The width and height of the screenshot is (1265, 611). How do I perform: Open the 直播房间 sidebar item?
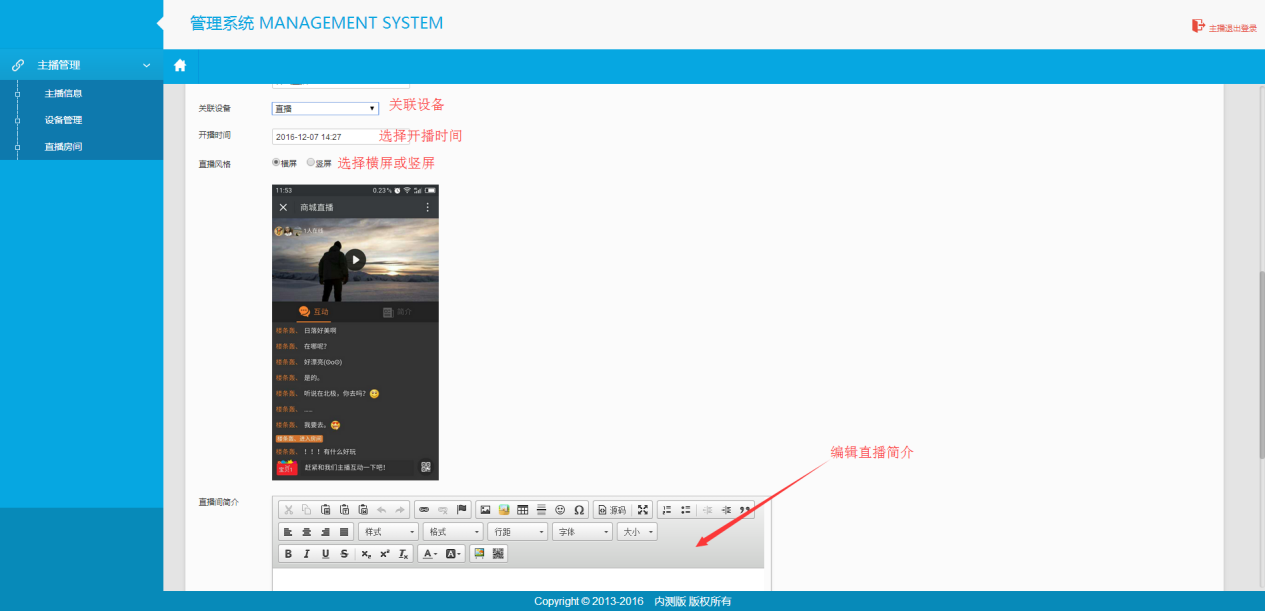point(63,147)
